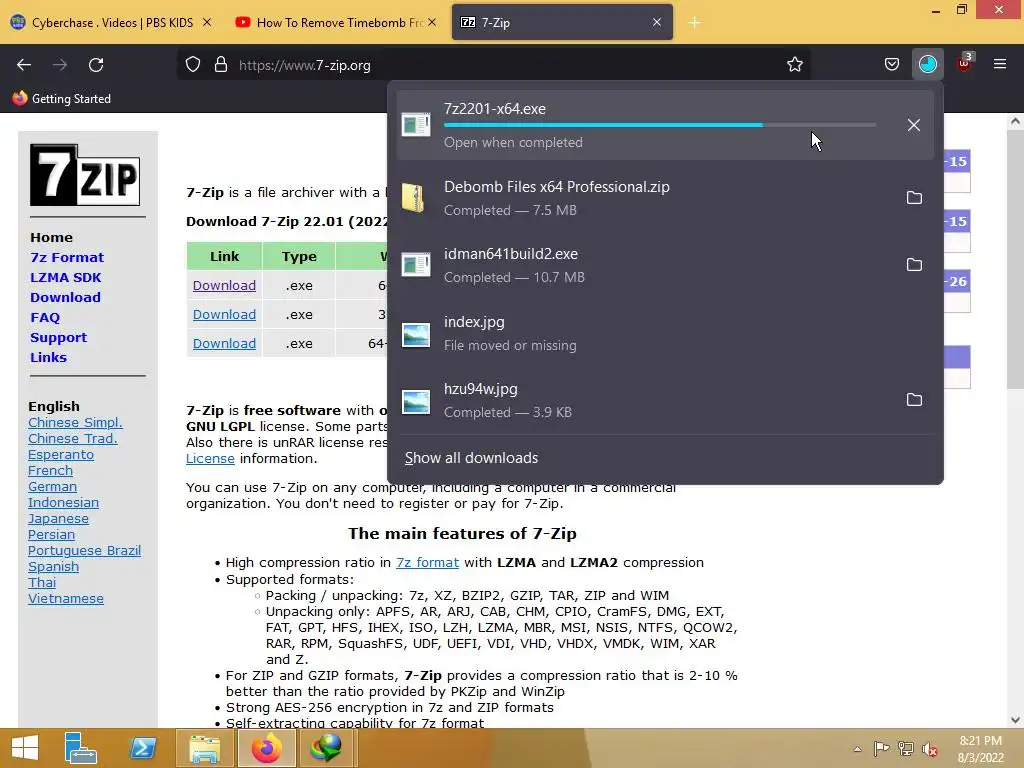The image size is (1024, 768).
Task: Open the Firefox hamburger application menu
Action: pos(1000,64)
